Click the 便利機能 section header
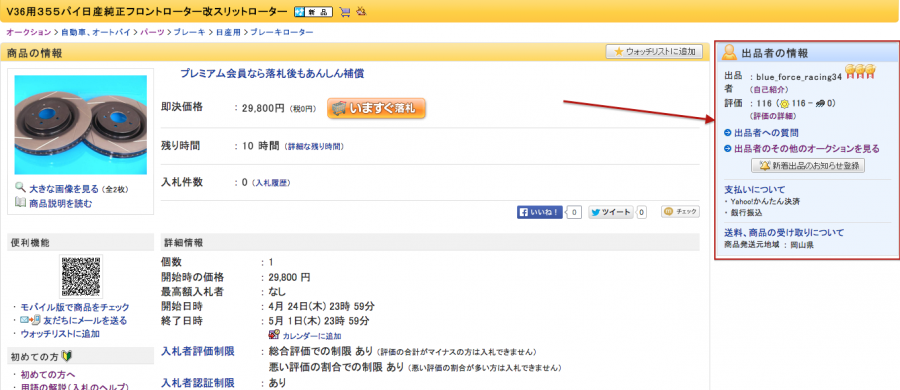 (80, 242)
